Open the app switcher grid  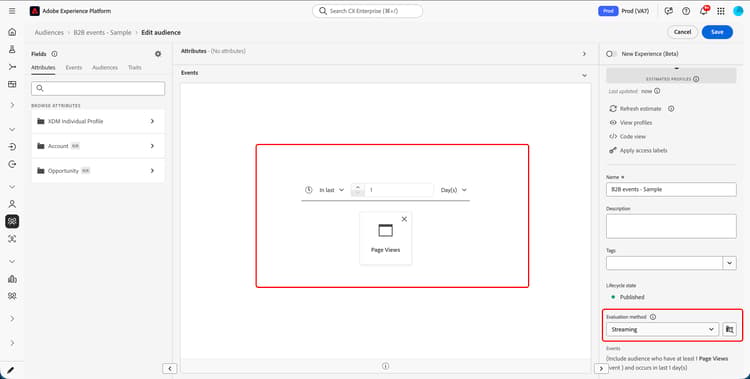pyautogui.click(x=721, y=11)
